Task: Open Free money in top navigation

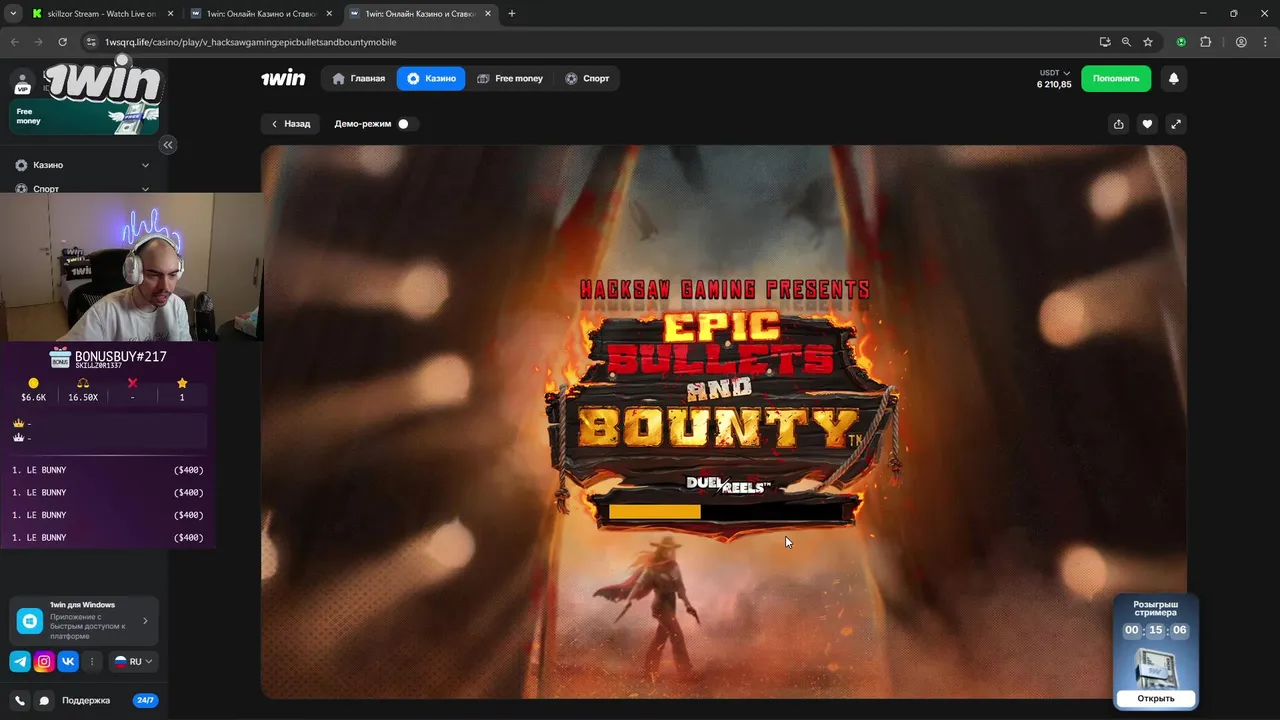Action: 509,78
